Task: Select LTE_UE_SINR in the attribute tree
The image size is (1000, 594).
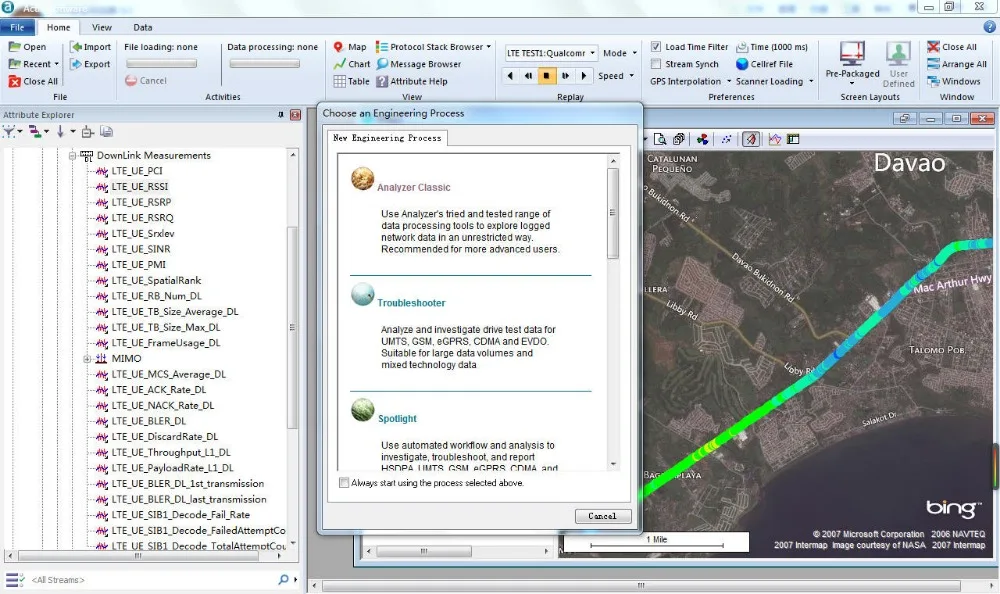Action: [141, 249]
